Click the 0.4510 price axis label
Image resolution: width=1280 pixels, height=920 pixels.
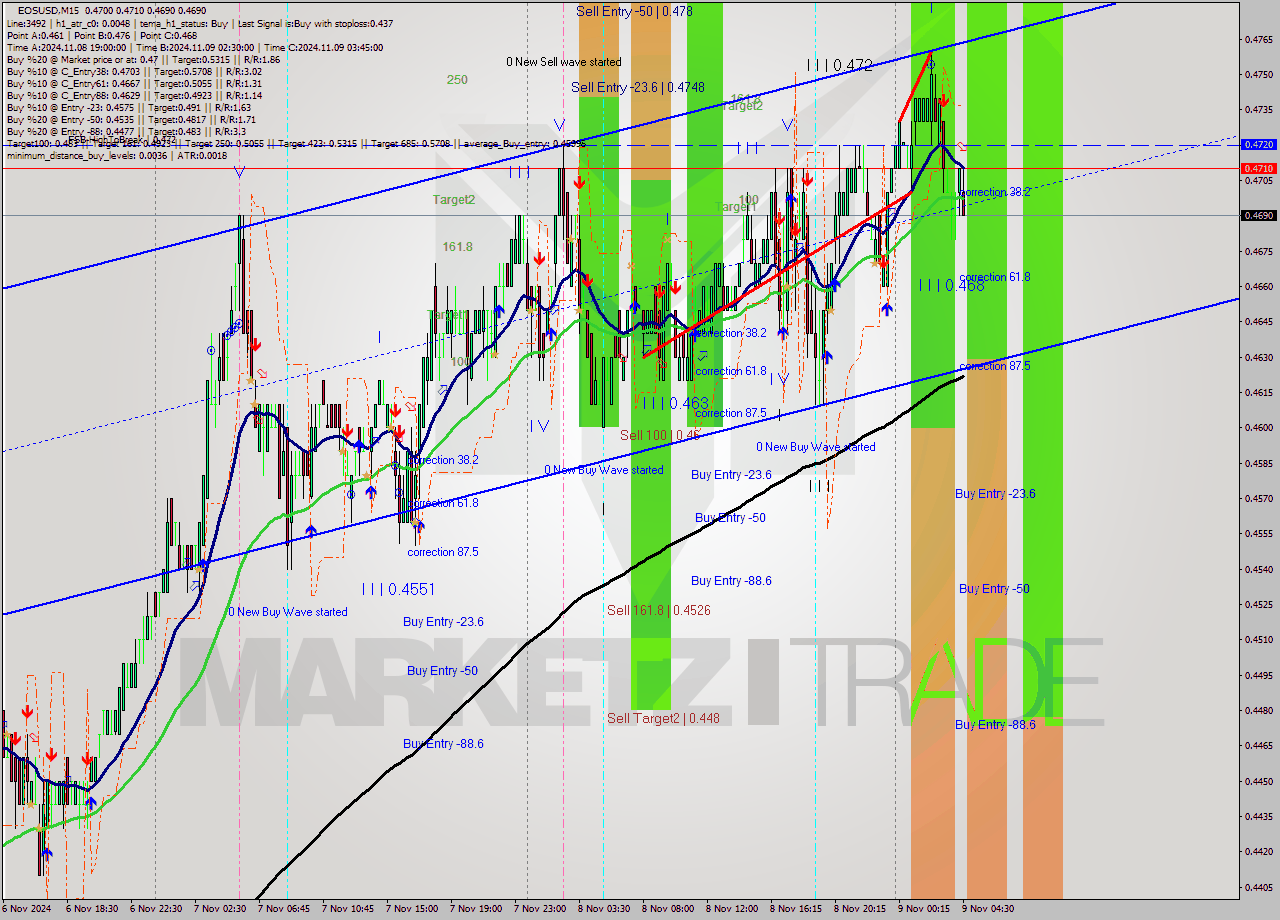click(x=1257, y=639)
